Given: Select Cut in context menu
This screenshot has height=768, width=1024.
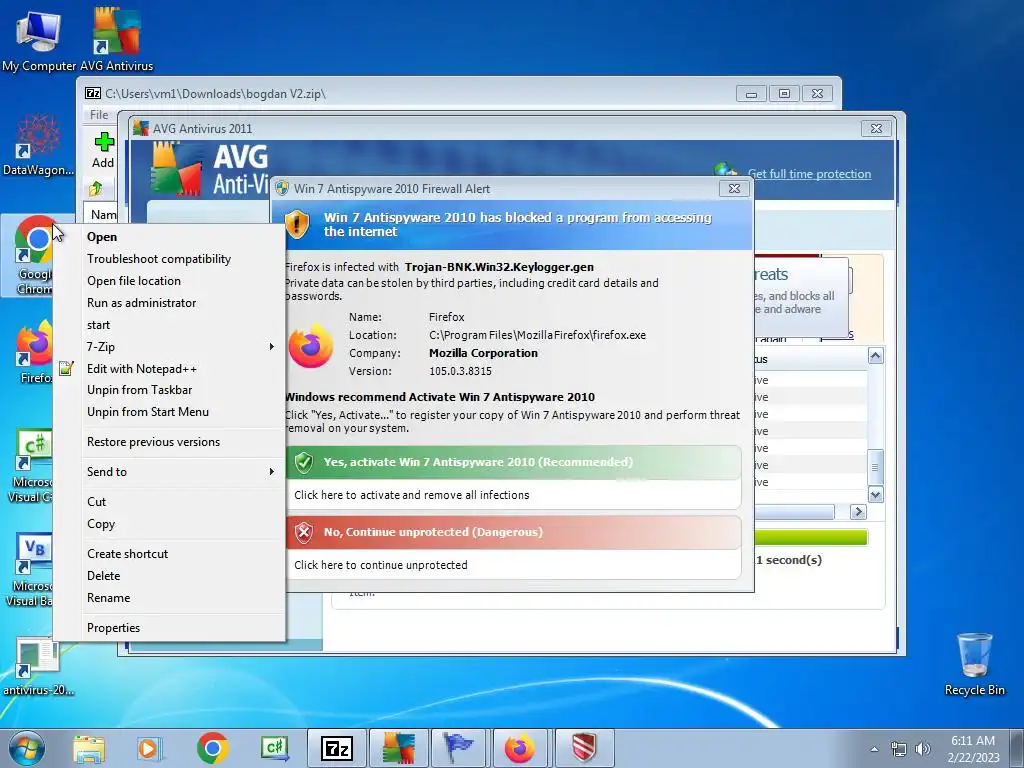Looking at the screenshot, I should pos(168,502).
